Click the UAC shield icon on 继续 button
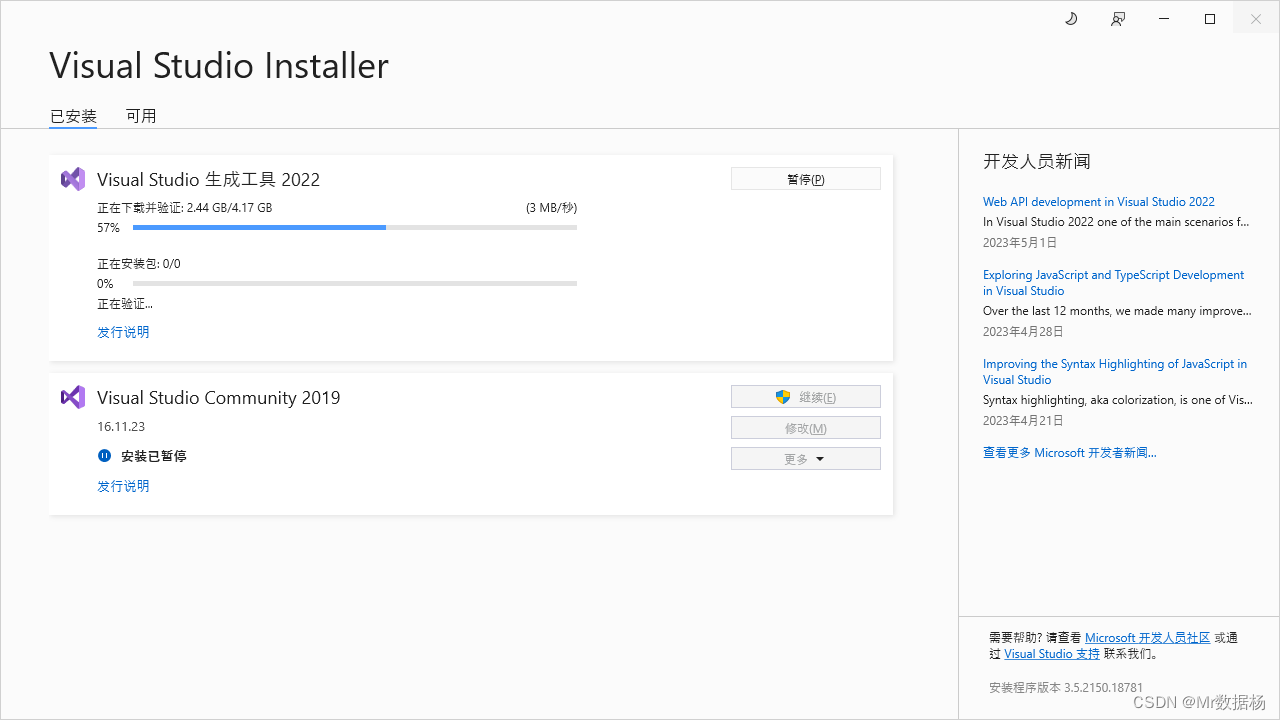Screen dimensions: 1280x720 coord(783,396)
